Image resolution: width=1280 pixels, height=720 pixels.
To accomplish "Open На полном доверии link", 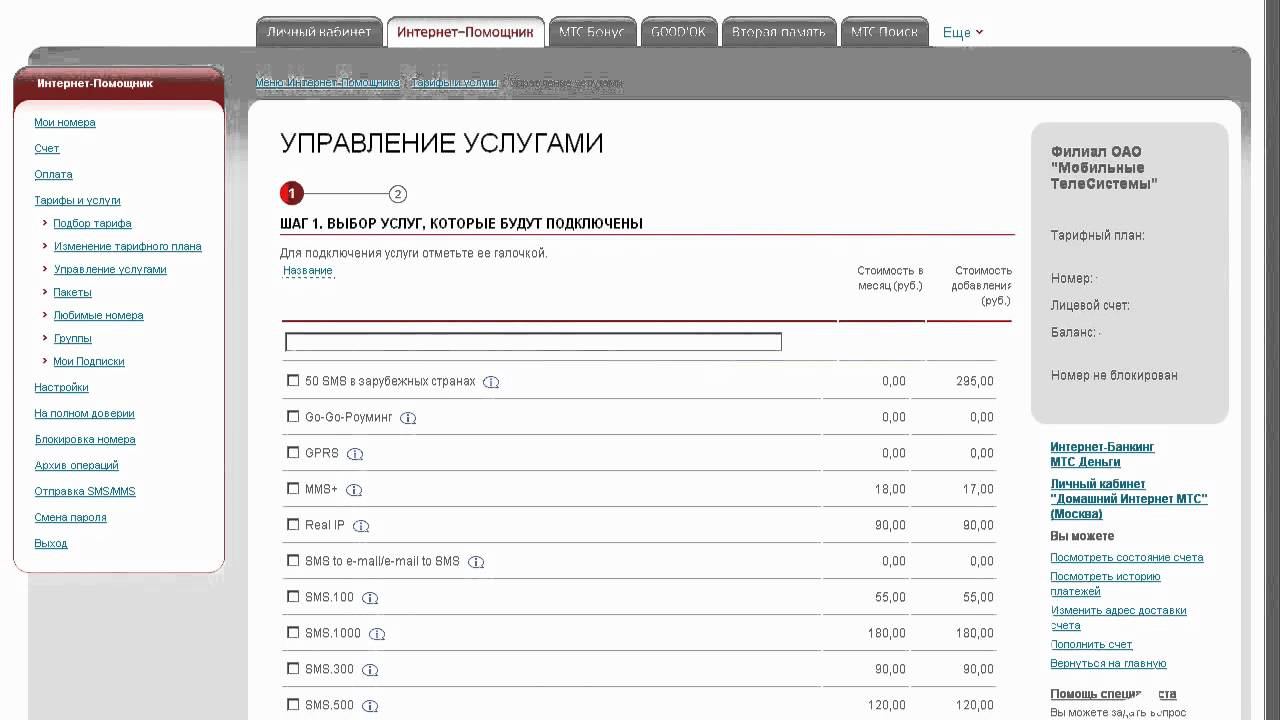I will click(x=84, y=413).
